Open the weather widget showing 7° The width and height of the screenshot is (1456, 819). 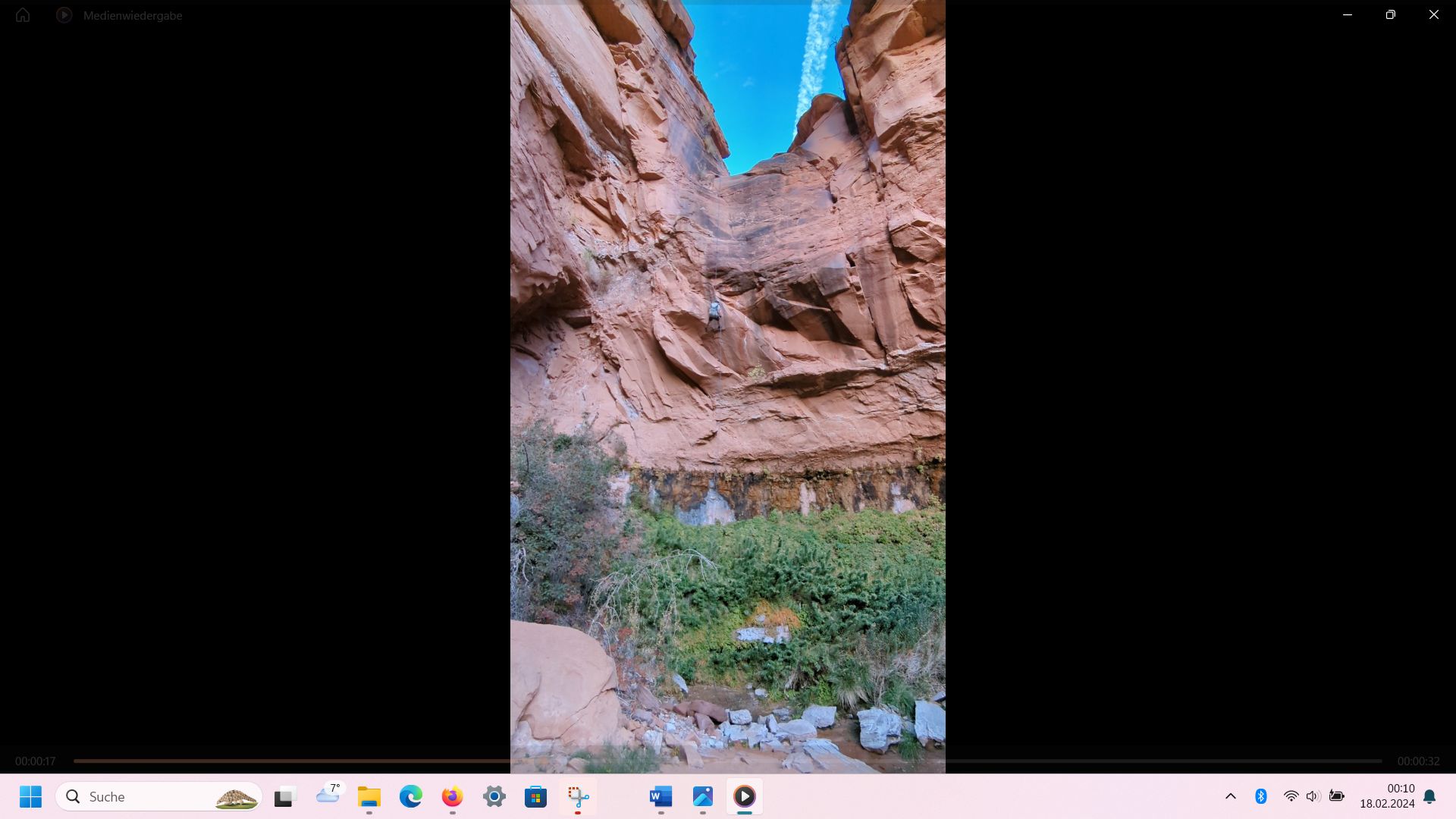coord(328,795)
